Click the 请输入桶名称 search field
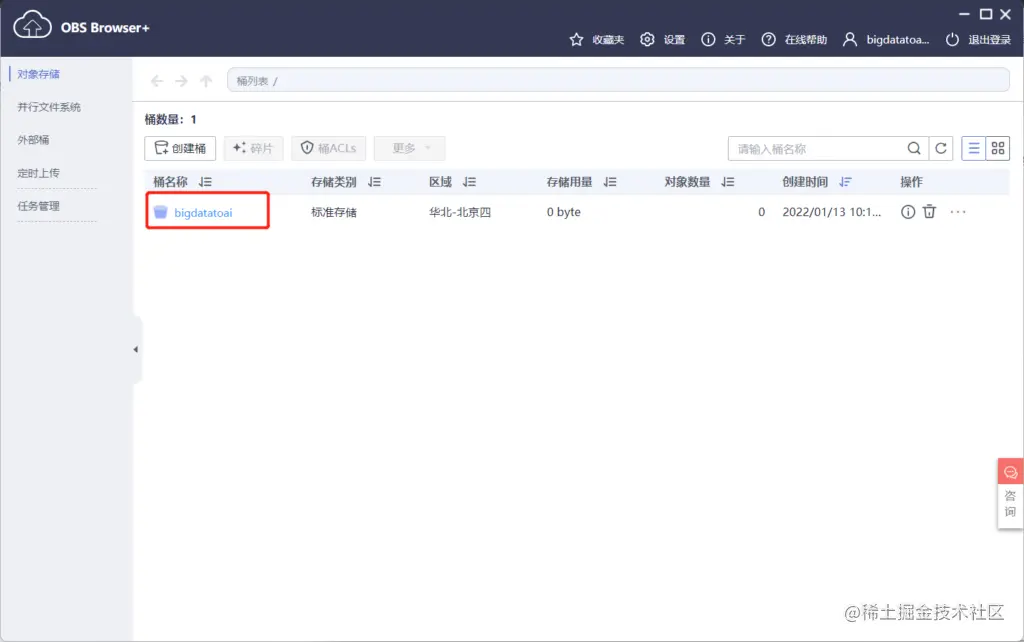The height and width of the screenshot is (642, 1024). [x=816, y=149]
